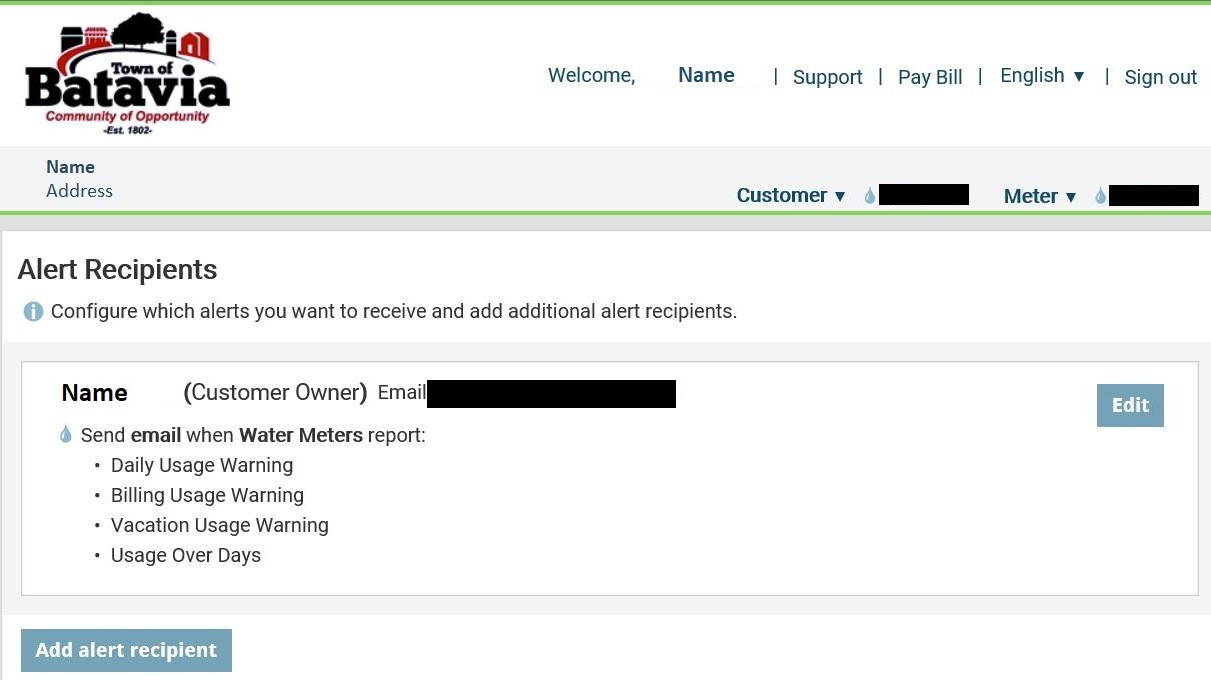This screenshot has height=680, width=1211.
Task: Click the user Name in the welcome header
Action: (706, 75)
